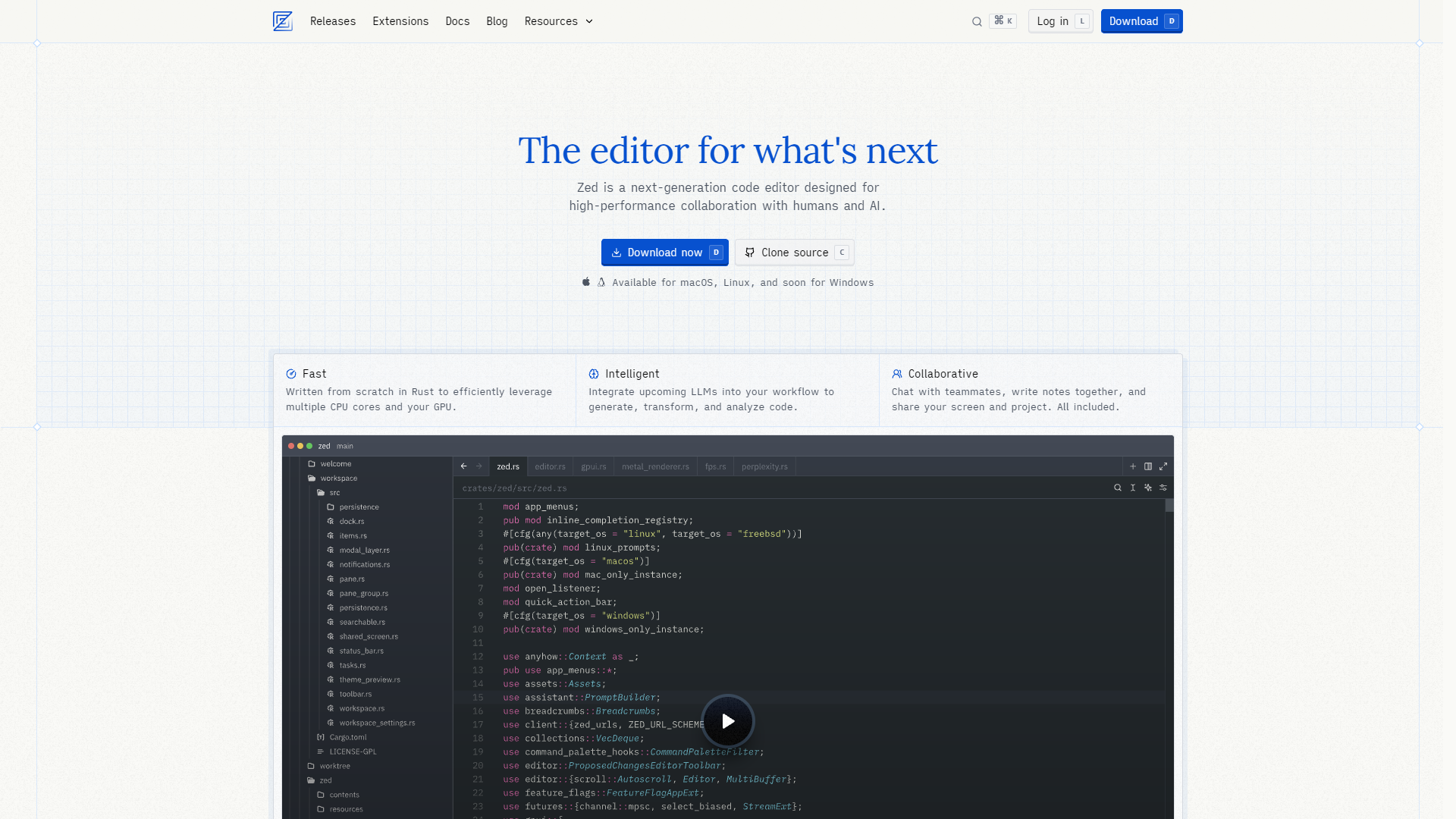Click the Clone source button

(x=794, y=253)
